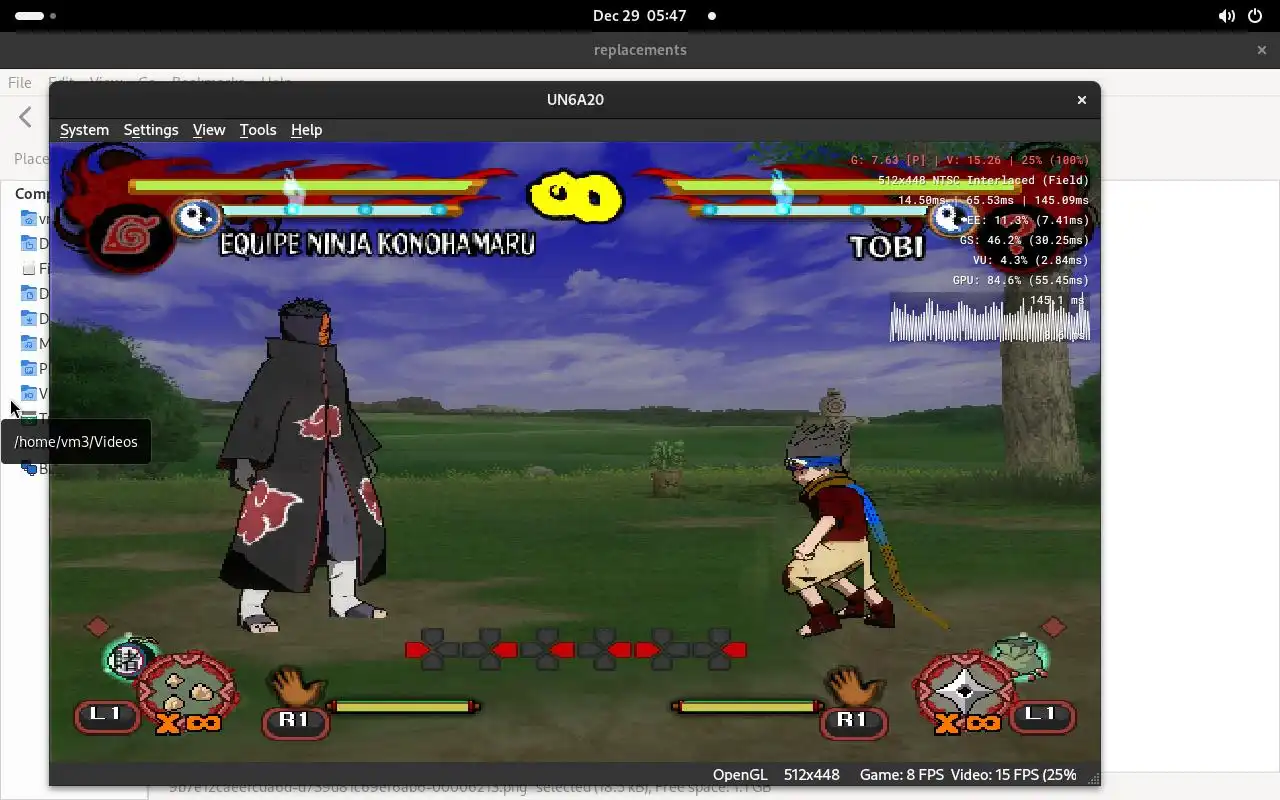Click the window resize grip in status bar
This screenshot has width=1280, height=800.
1093,778
